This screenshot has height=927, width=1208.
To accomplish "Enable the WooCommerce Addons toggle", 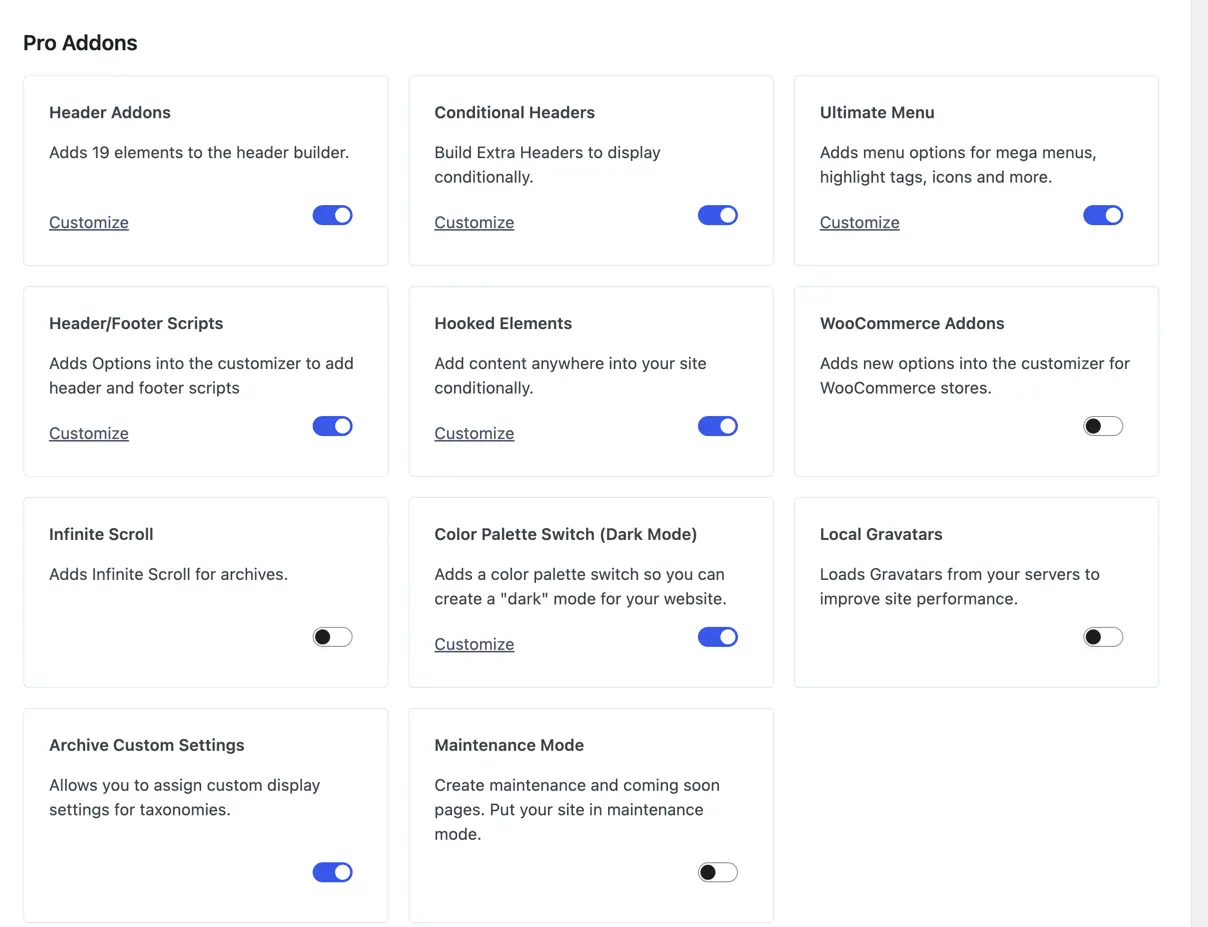I will pyautogui.click(x=1103, y=426).
